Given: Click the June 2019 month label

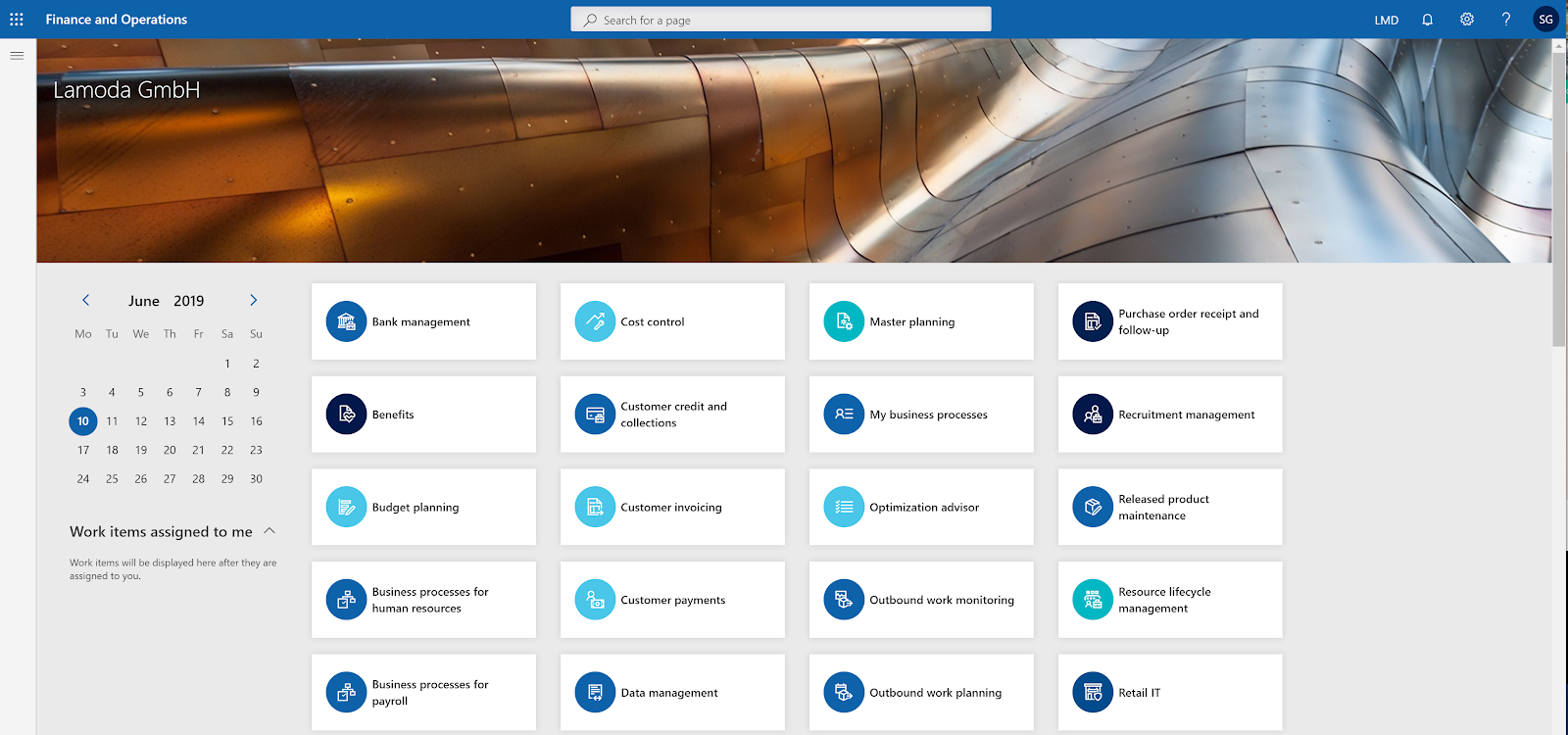Looking at the screenshot, I should 167,301.
